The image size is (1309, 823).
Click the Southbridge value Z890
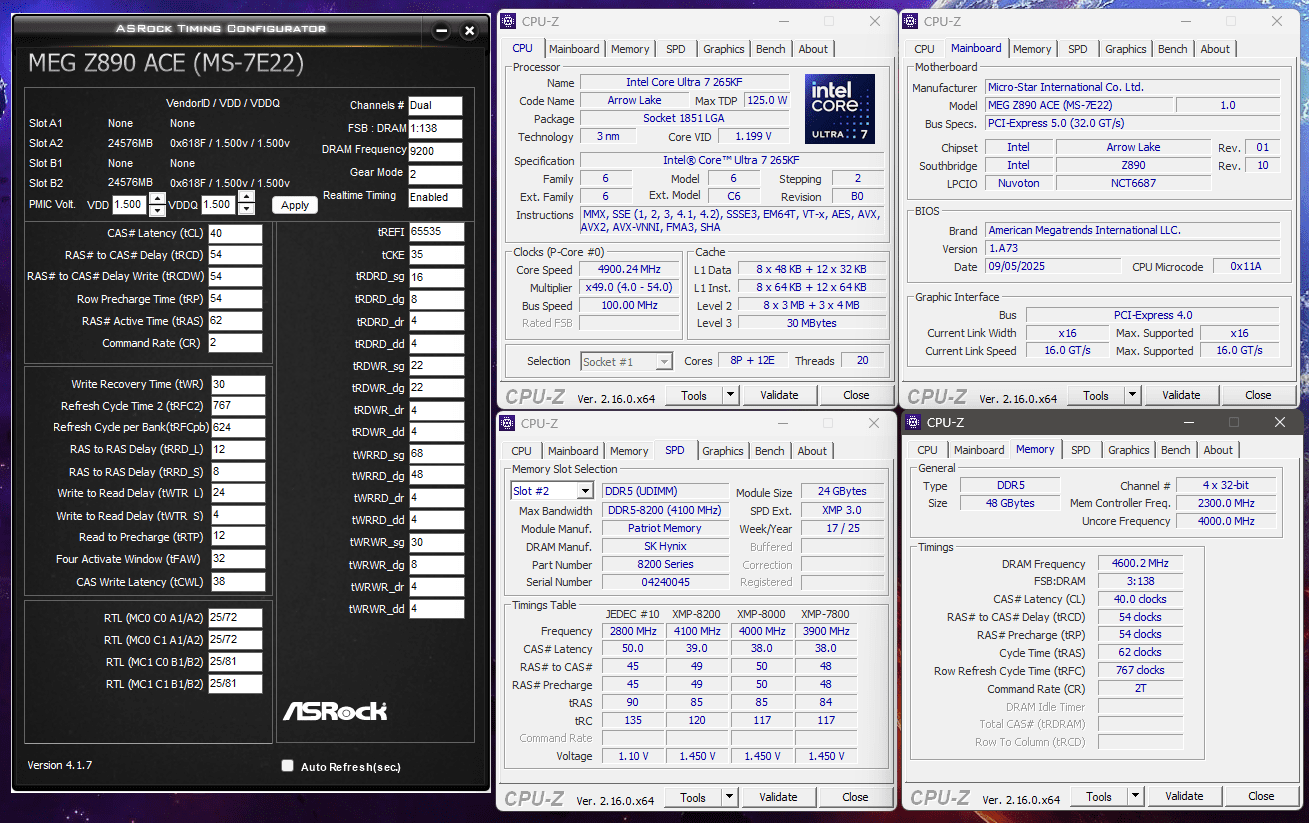pos(1133,165)
